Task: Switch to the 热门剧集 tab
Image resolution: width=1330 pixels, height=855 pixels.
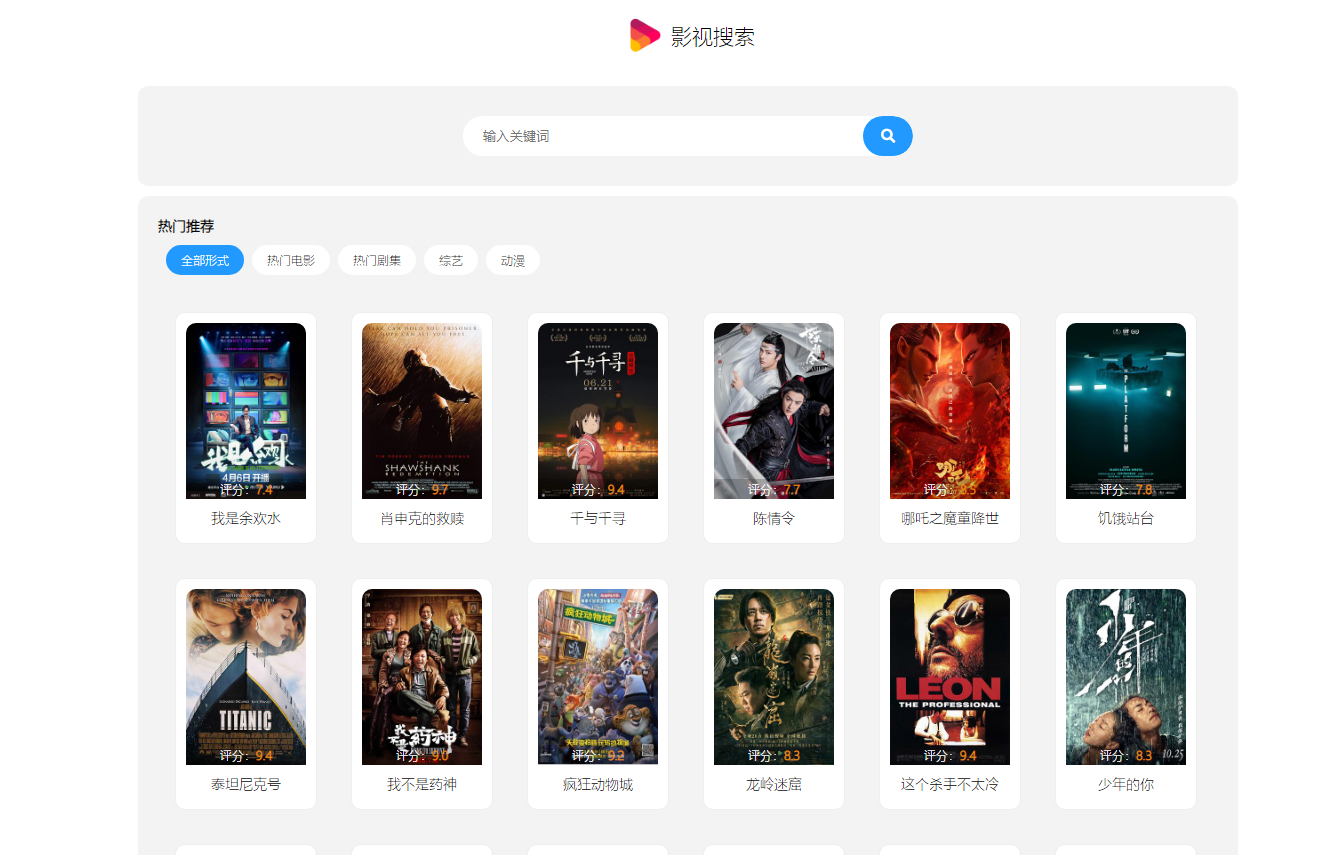Action: (x=377, y=260)
